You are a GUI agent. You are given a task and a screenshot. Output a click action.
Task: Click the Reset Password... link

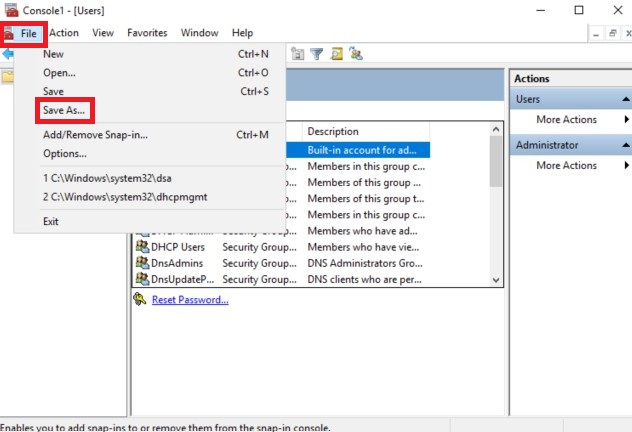190,300
